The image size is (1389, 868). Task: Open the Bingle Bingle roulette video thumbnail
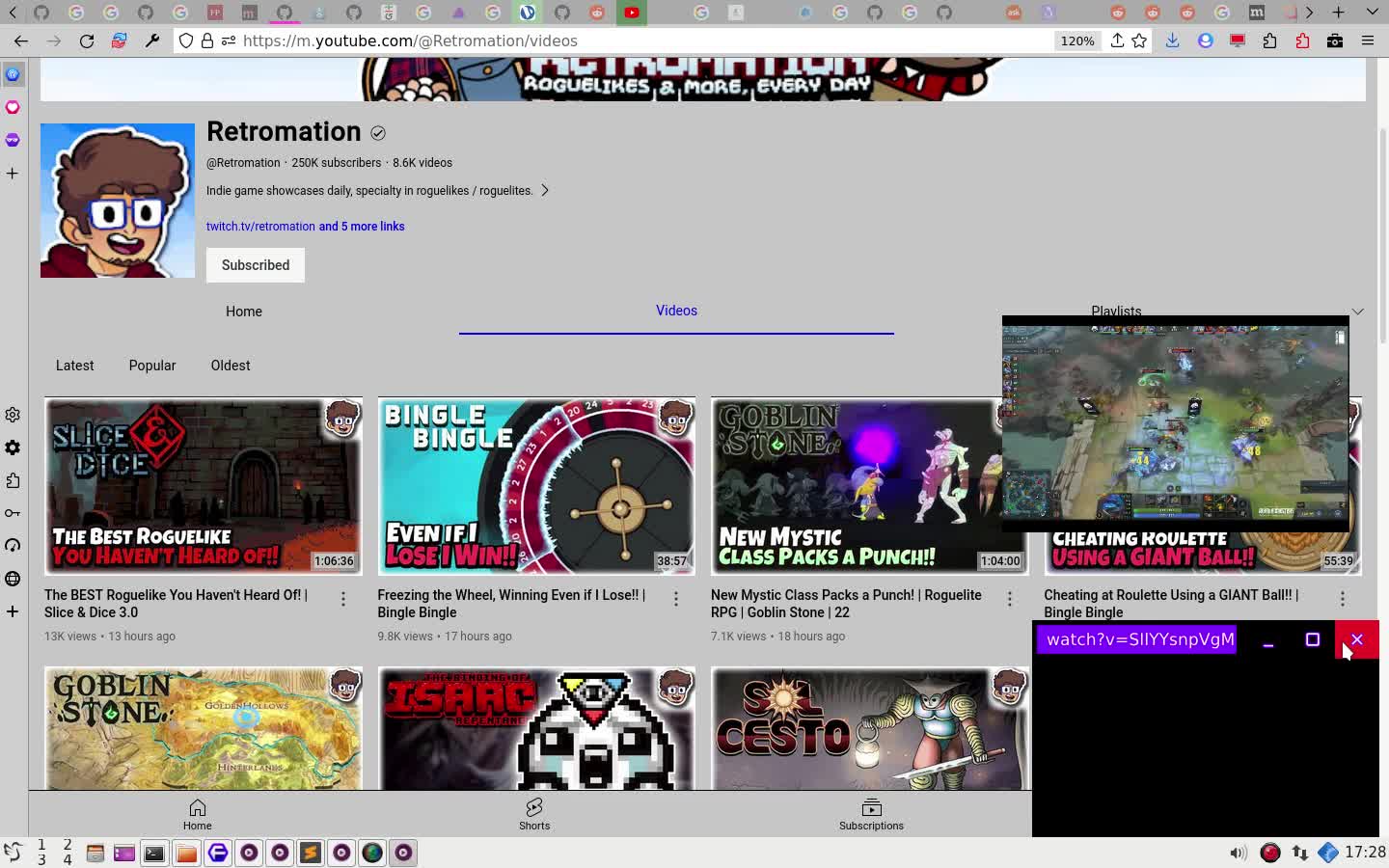pos(536,486)
